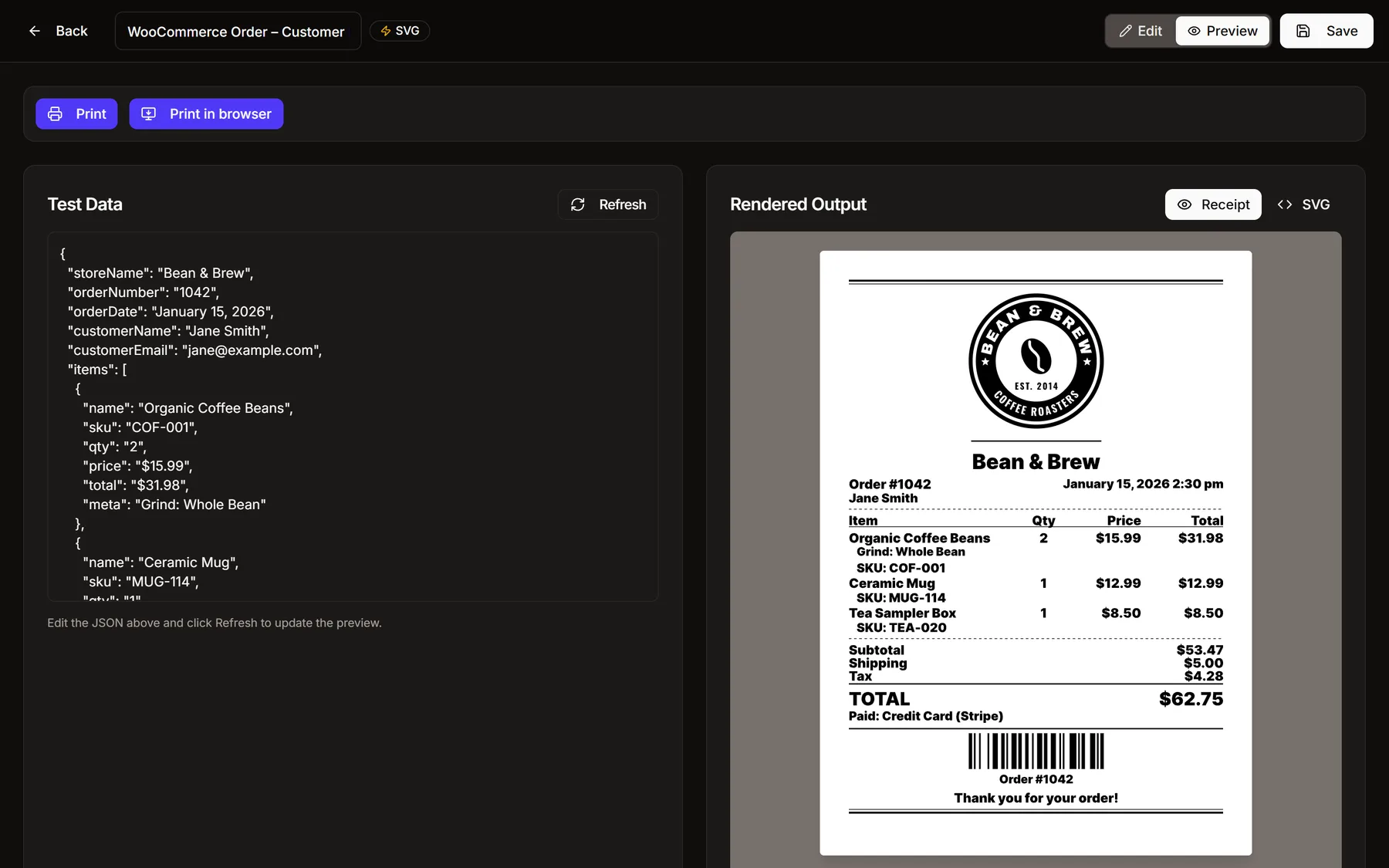Click Print in browser

(206, 114)
